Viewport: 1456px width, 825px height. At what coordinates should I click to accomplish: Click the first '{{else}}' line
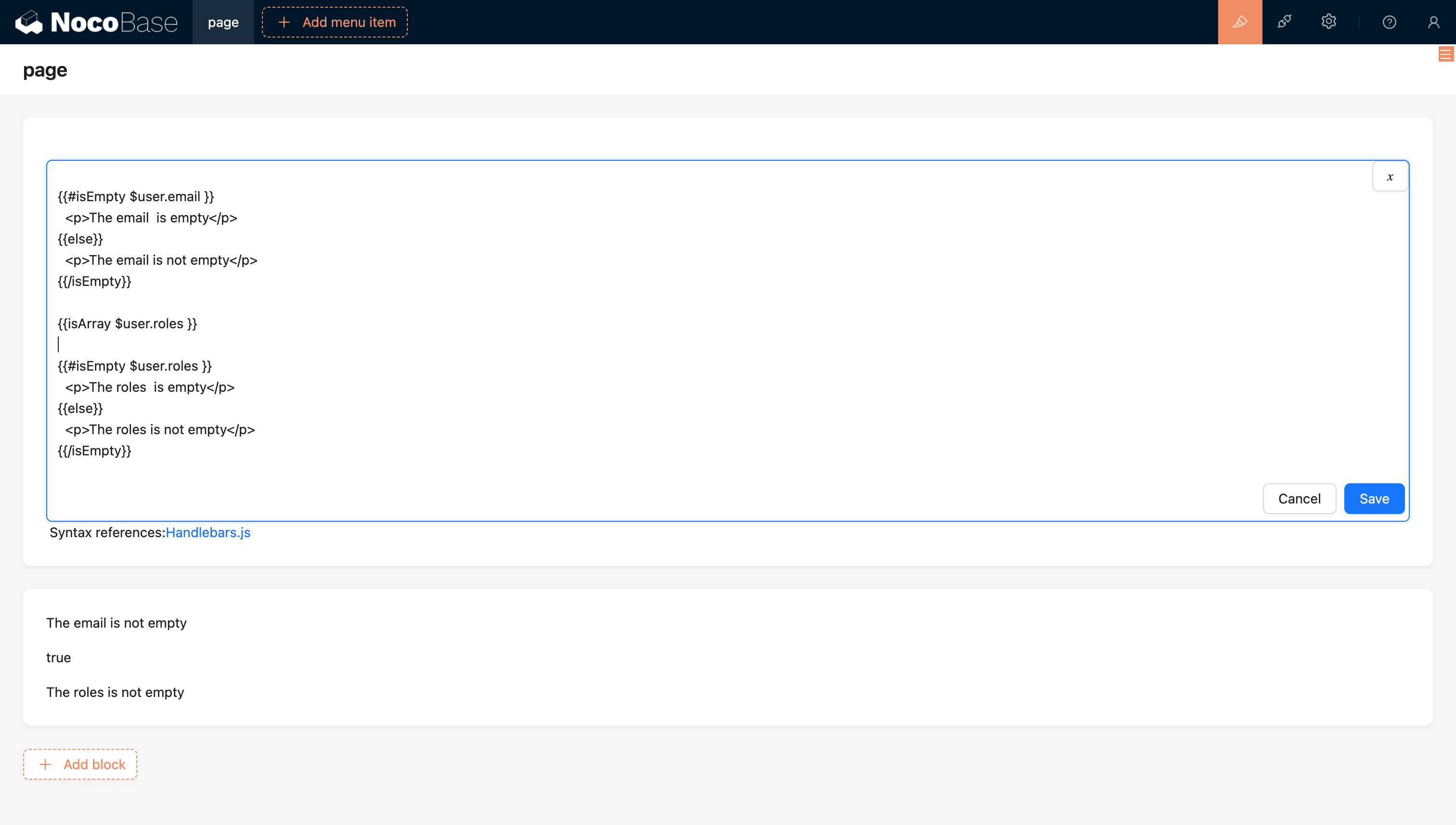(x=80, y=239)
